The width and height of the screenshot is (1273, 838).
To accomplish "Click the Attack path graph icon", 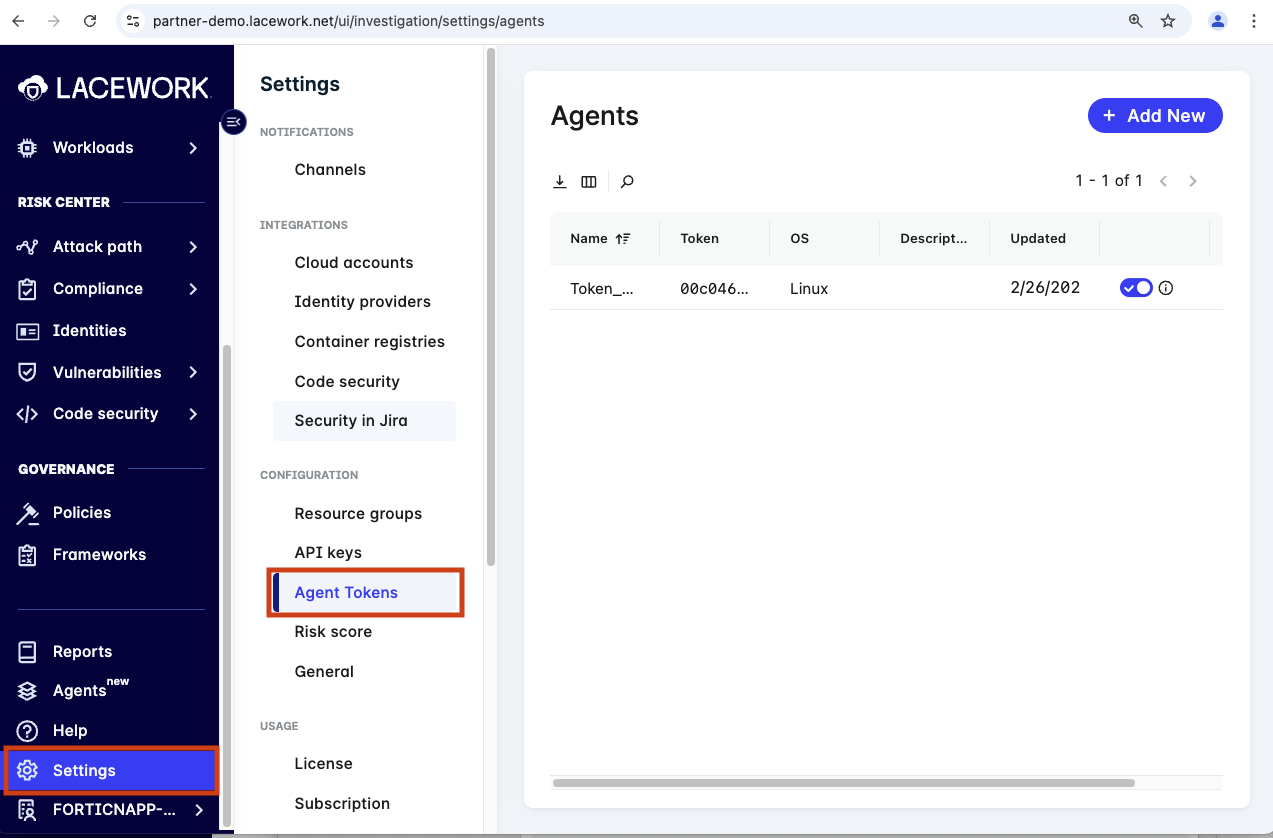I will pos(28,247).
